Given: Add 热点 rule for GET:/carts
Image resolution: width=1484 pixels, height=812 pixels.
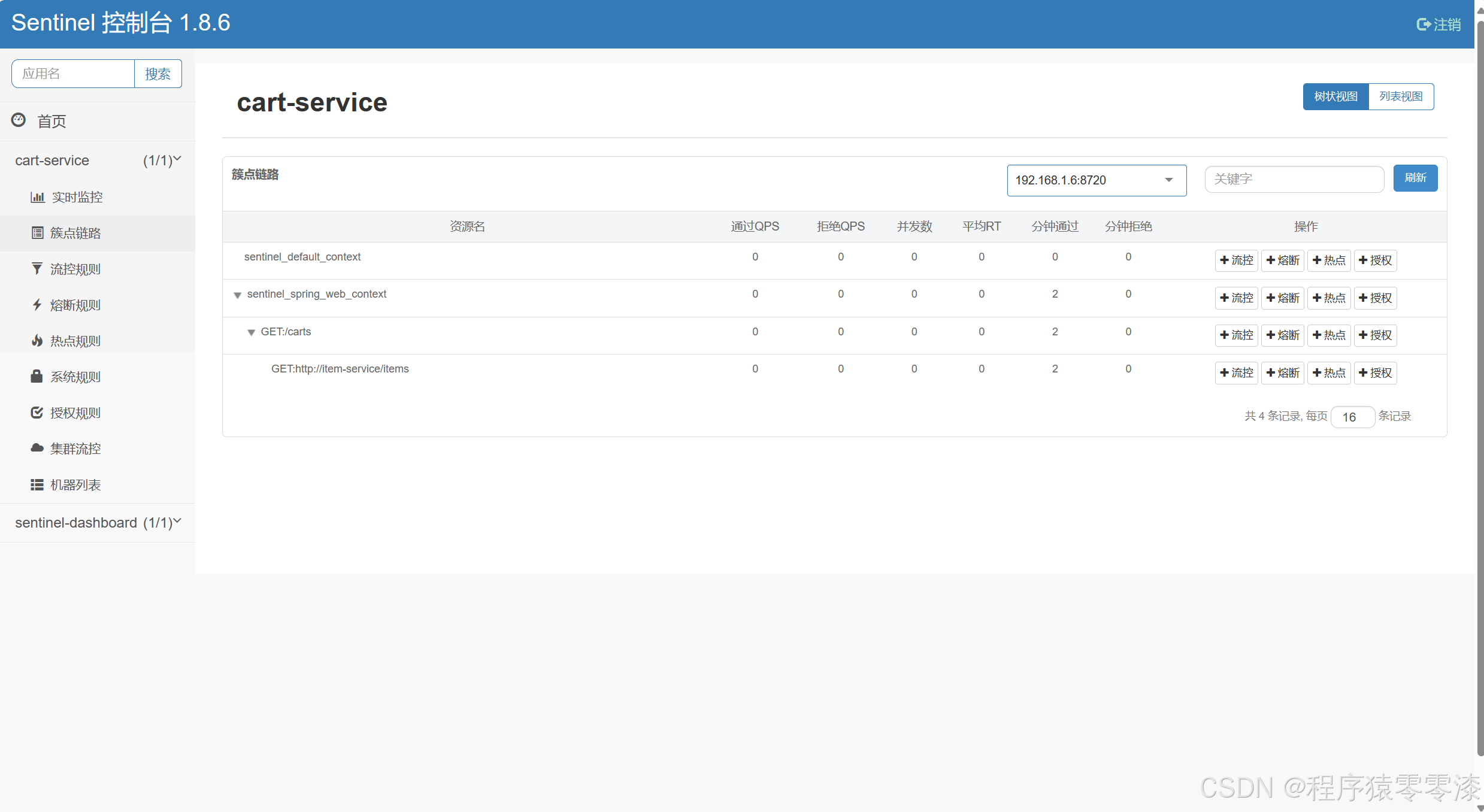Looking at the screenshot, I should click(x=1329, y=335).
